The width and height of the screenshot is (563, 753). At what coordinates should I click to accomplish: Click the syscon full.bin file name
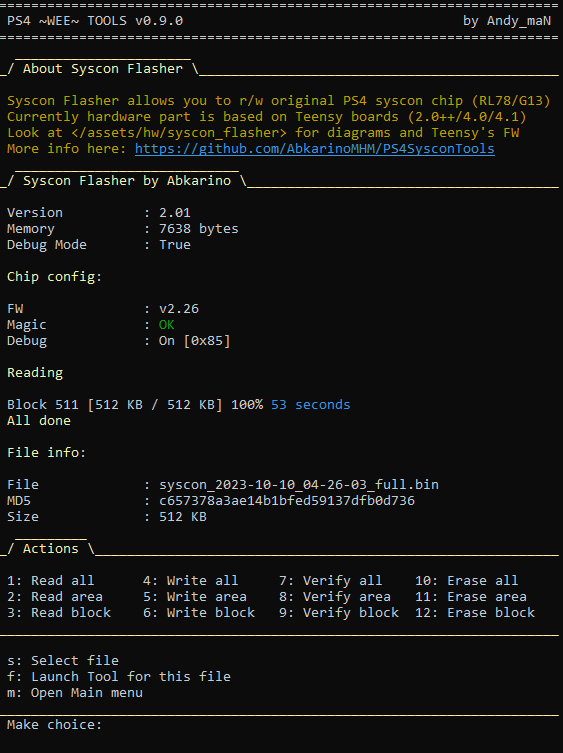299,485
